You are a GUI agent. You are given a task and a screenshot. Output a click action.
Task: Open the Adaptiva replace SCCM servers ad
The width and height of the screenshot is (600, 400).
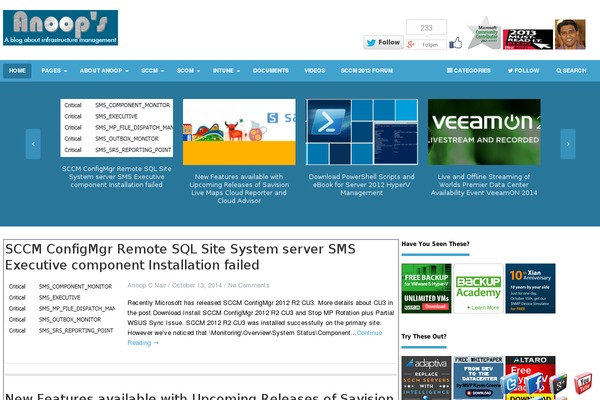pyautogui.click(x=426, y=378)
